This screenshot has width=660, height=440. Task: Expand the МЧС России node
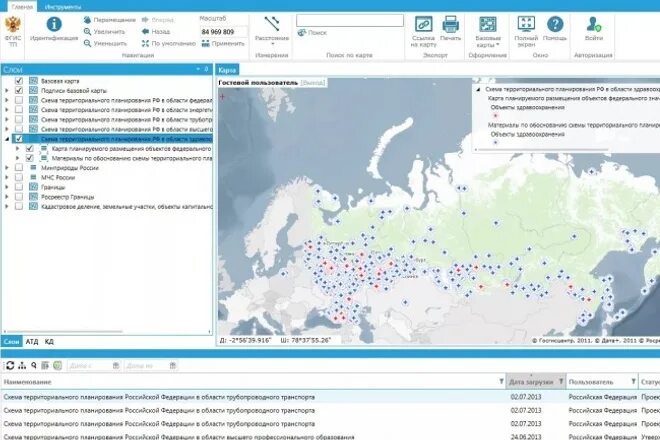coord(7,178)
